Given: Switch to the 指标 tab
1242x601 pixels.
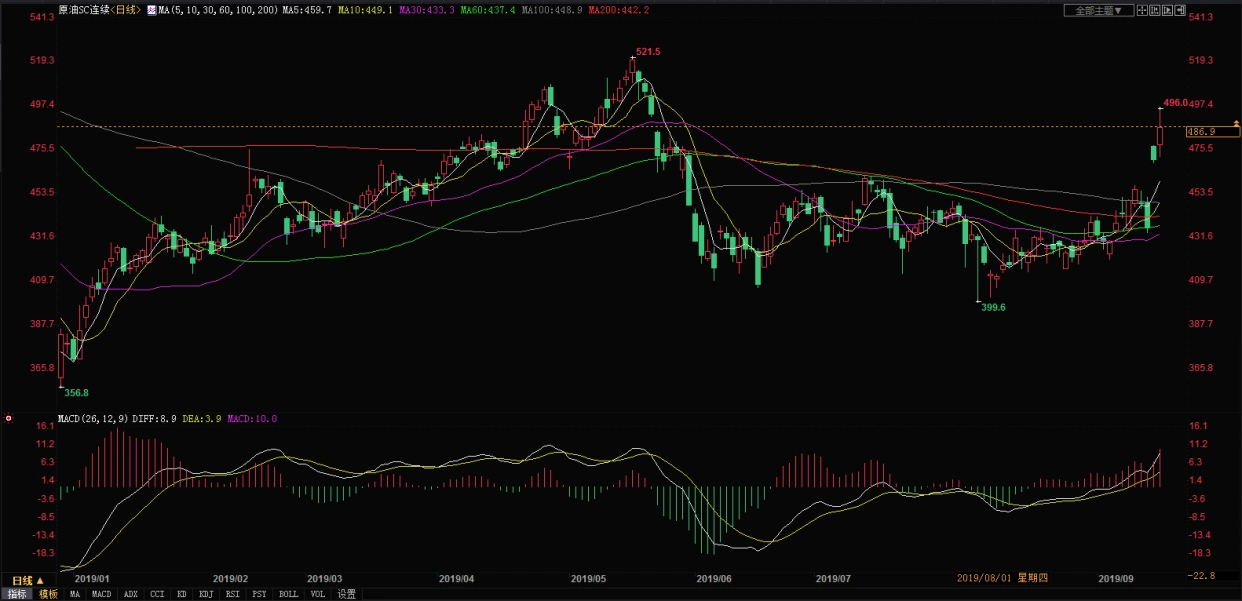Looking at the screenshot, I should 17,594.
